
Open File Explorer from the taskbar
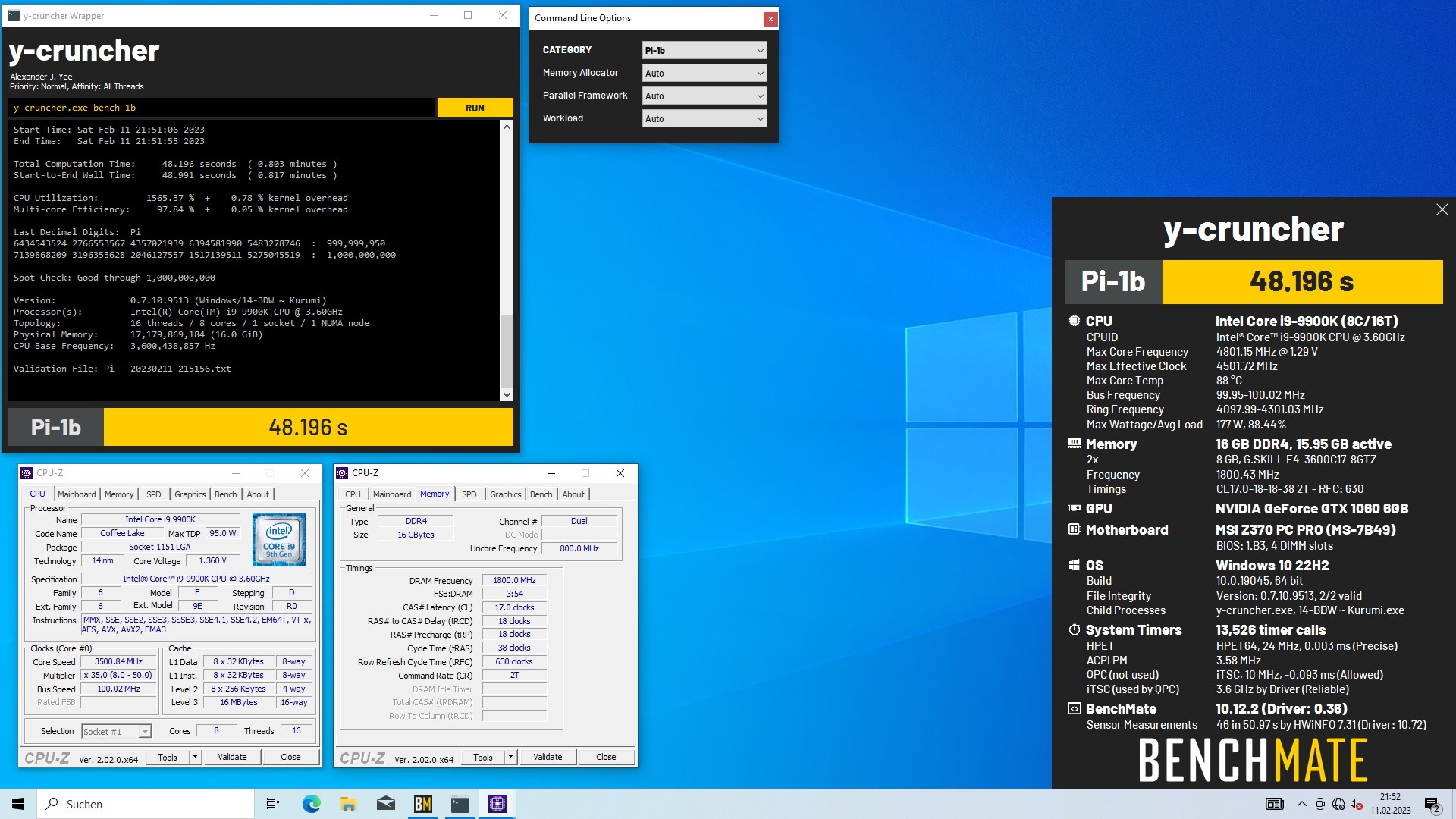click(348, 804)
